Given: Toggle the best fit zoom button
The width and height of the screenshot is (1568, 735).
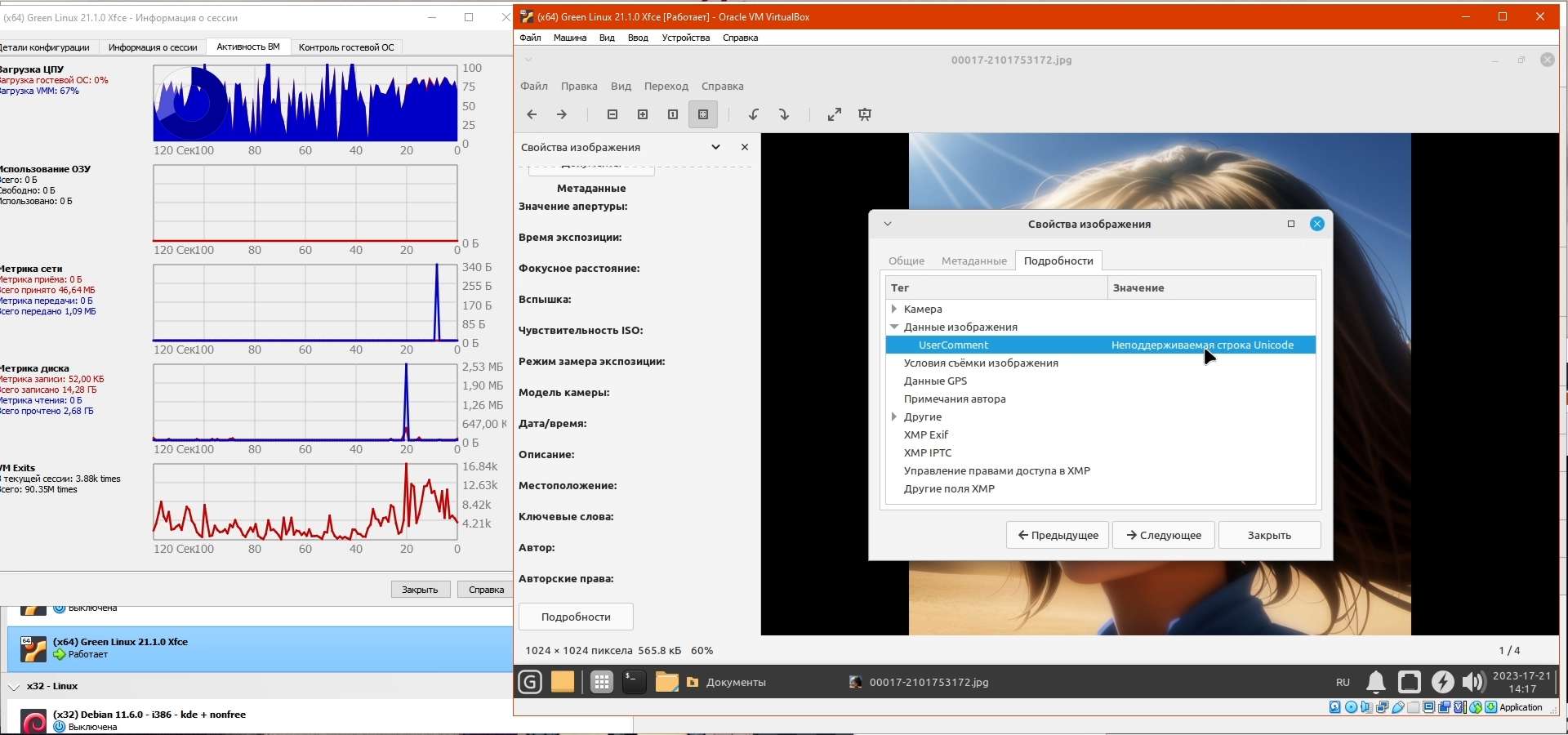Looking at the screenshot, I should tap(703, 114).
